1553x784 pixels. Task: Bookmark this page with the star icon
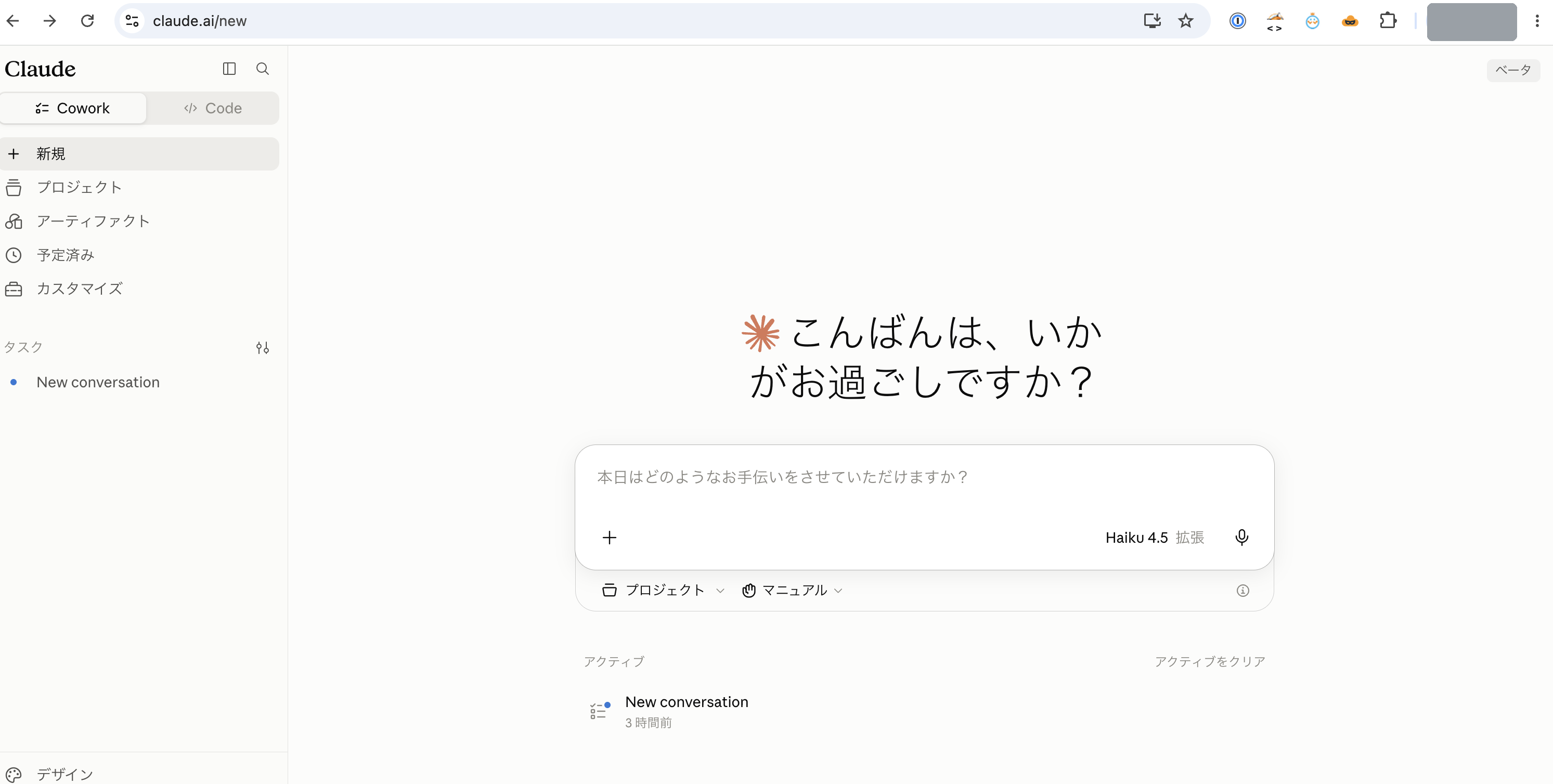pos(1186,20)
